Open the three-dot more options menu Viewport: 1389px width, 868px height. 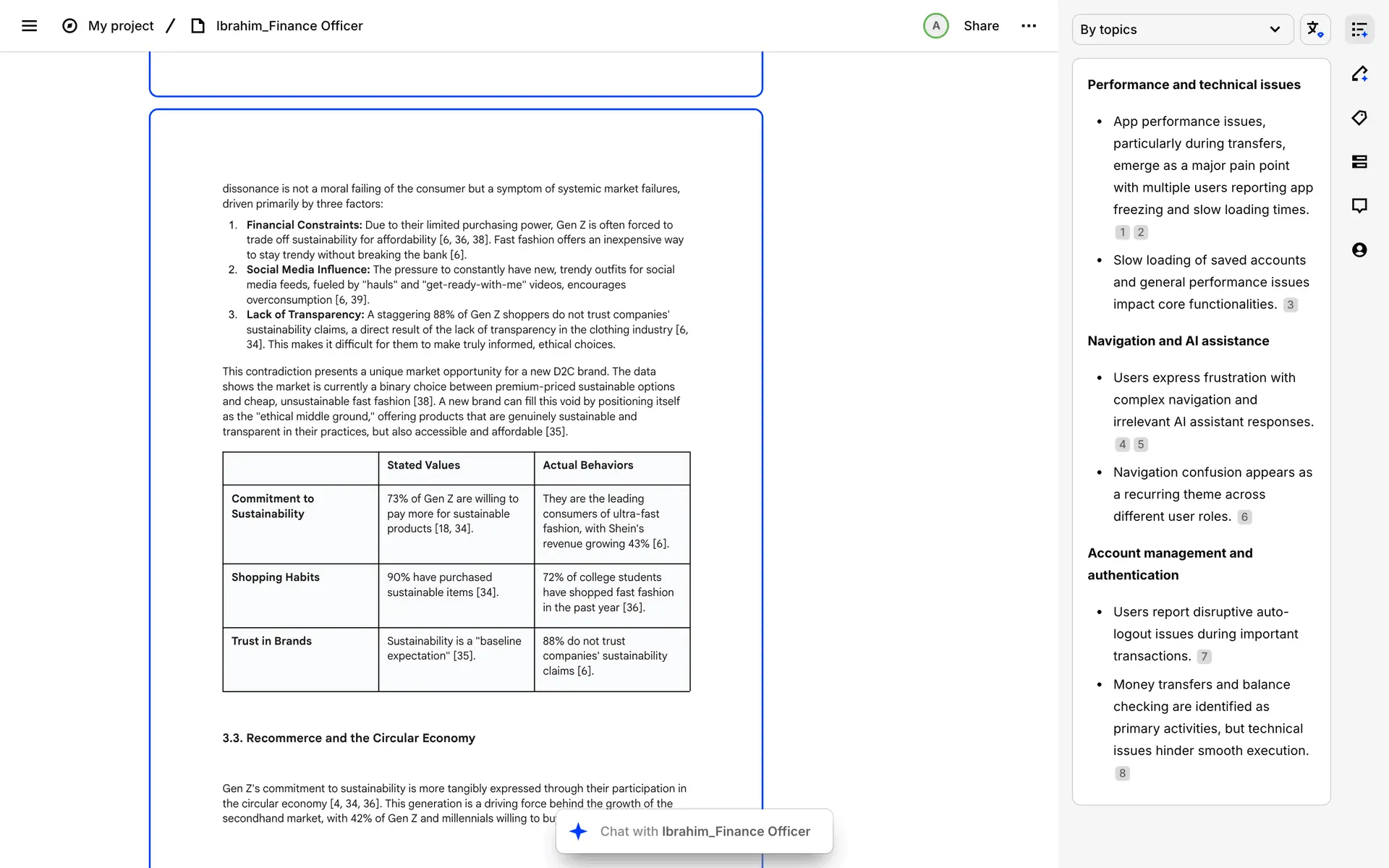point(1028,26)
